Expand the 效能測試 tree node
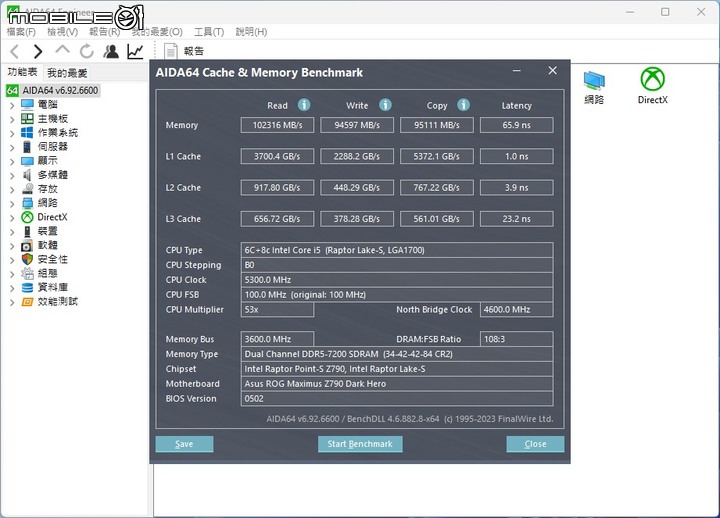720x518 pixels. (x=12, y=302)
